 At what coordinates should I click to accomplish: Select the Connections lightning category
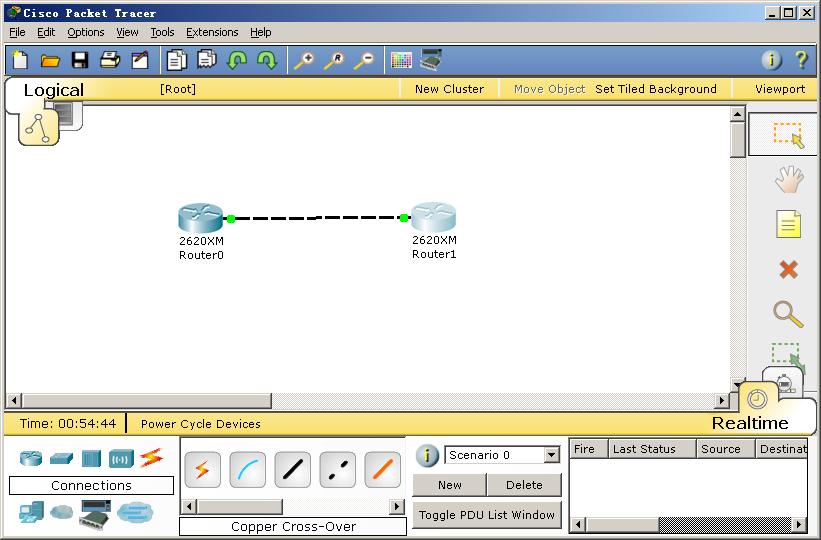coord(151,458)
